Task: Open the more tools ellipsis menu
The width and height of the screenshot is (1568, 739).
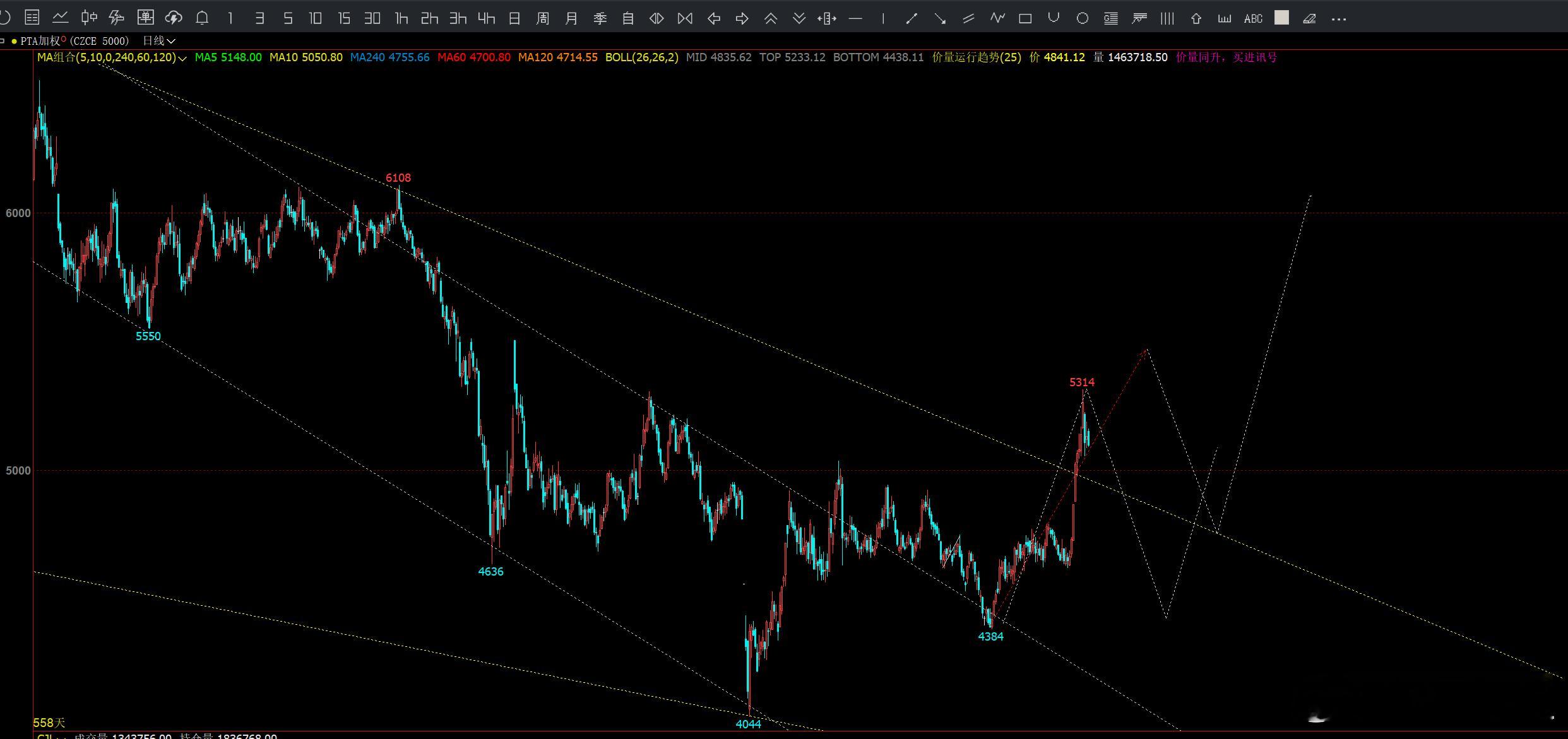Action: pyautogui.click(x=1338, y=18)
